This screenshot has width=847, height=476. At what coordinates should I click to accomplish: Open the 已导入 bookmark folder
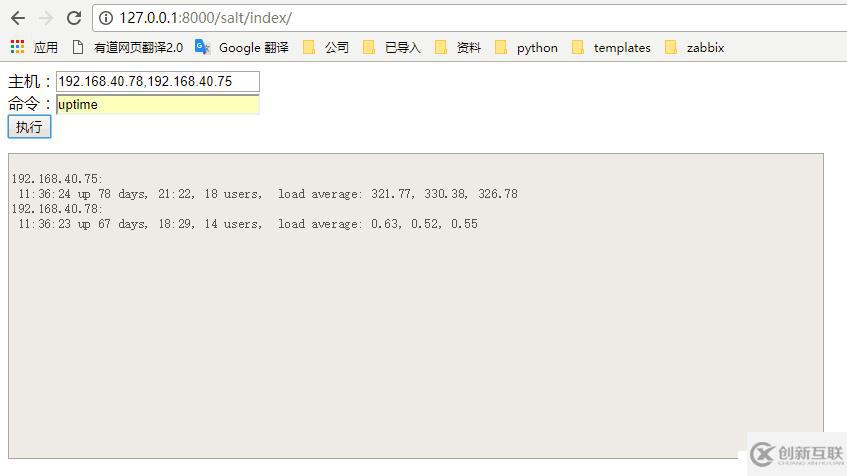[x=392, y=48]
